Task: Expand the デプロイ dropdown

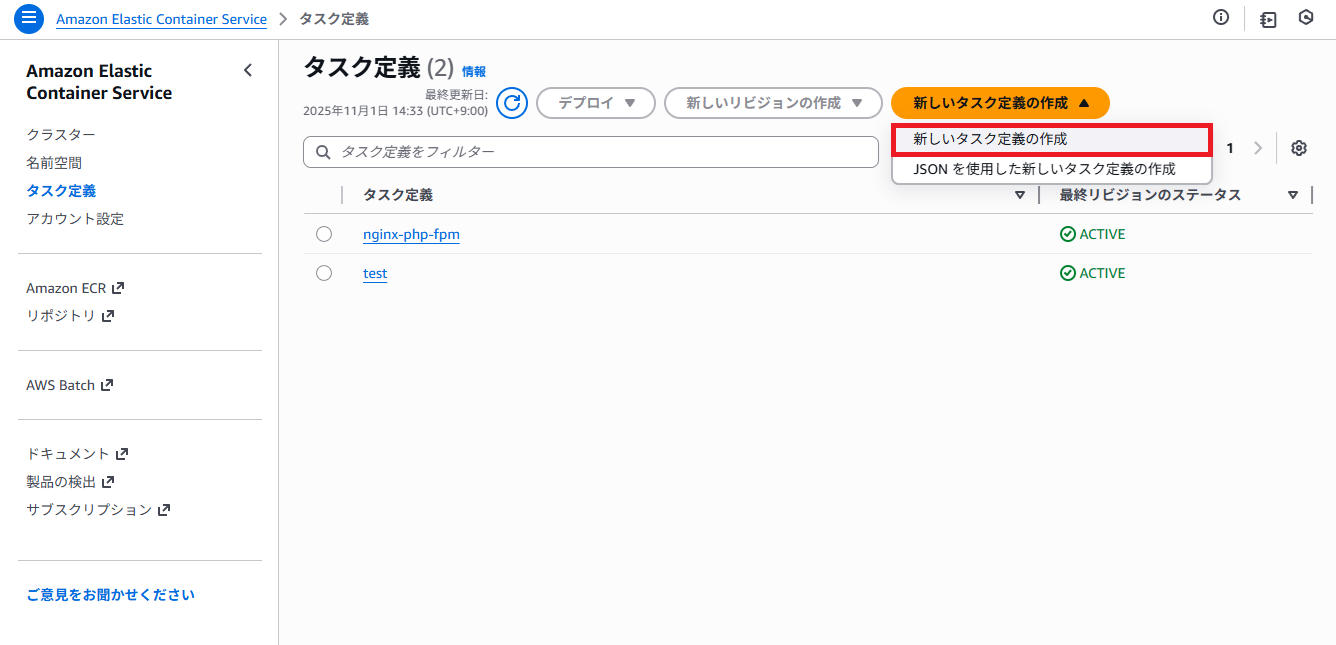Action: click(596, 103)
